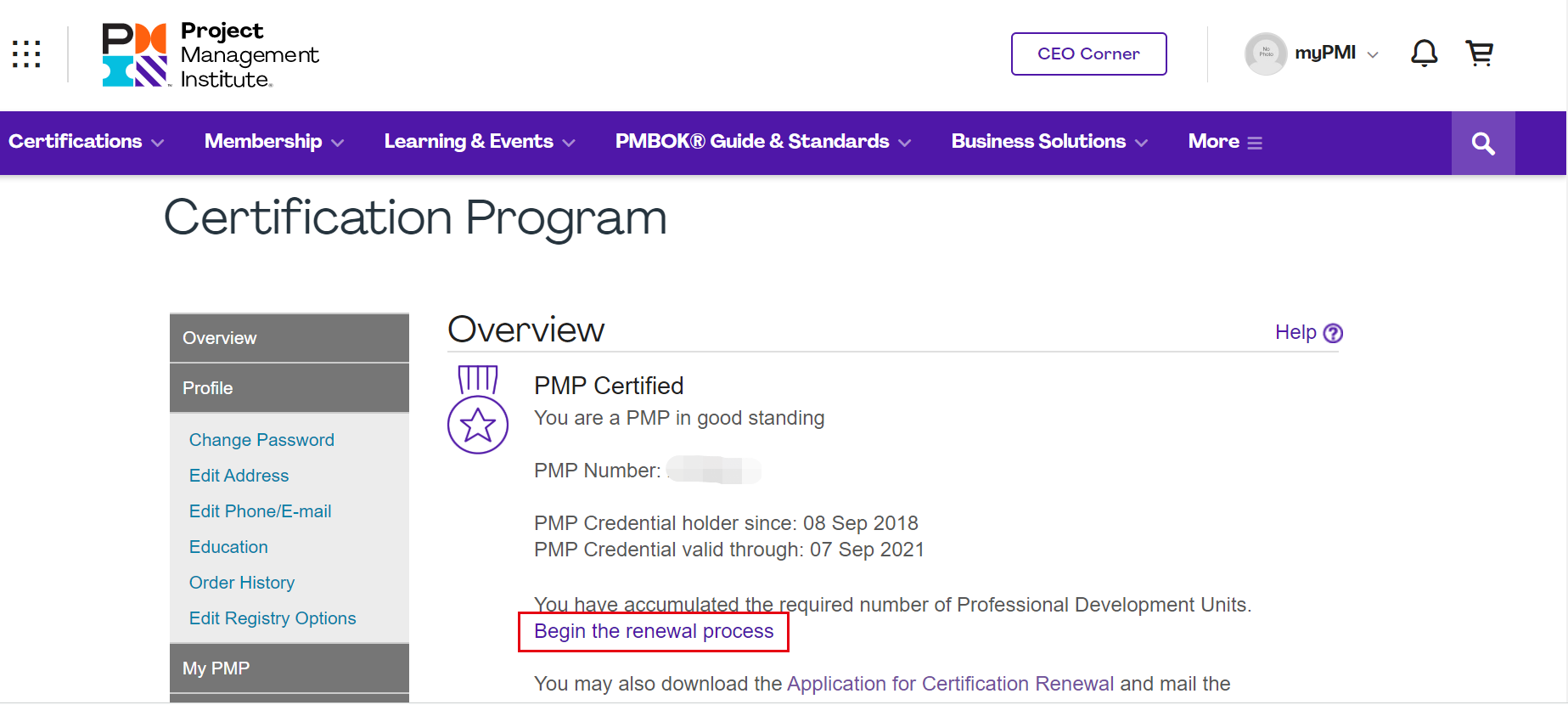Screen dimensions: 1568x705
Task: Expand the Learning & Events dropdown
Action: [479, 142]
